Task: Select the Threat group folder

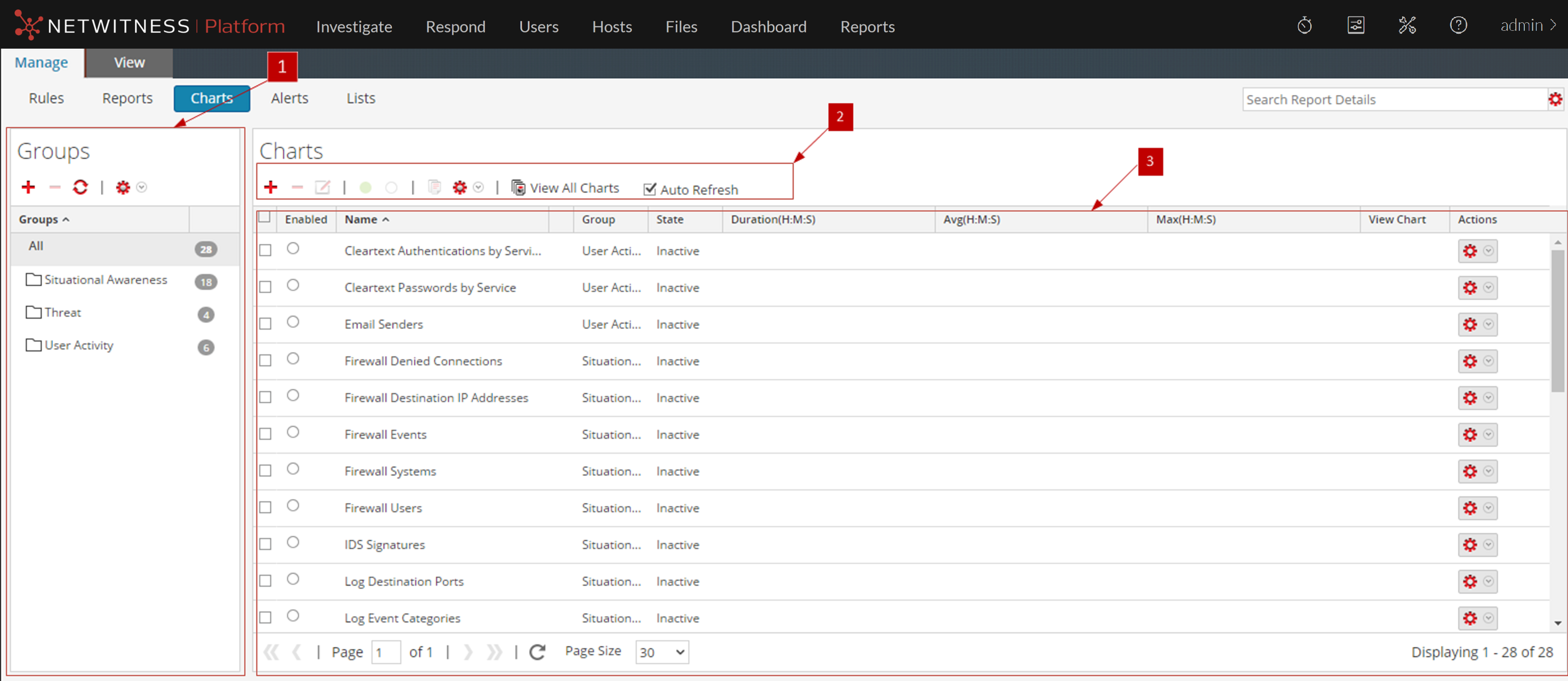Action: click(x=62, y=312)
